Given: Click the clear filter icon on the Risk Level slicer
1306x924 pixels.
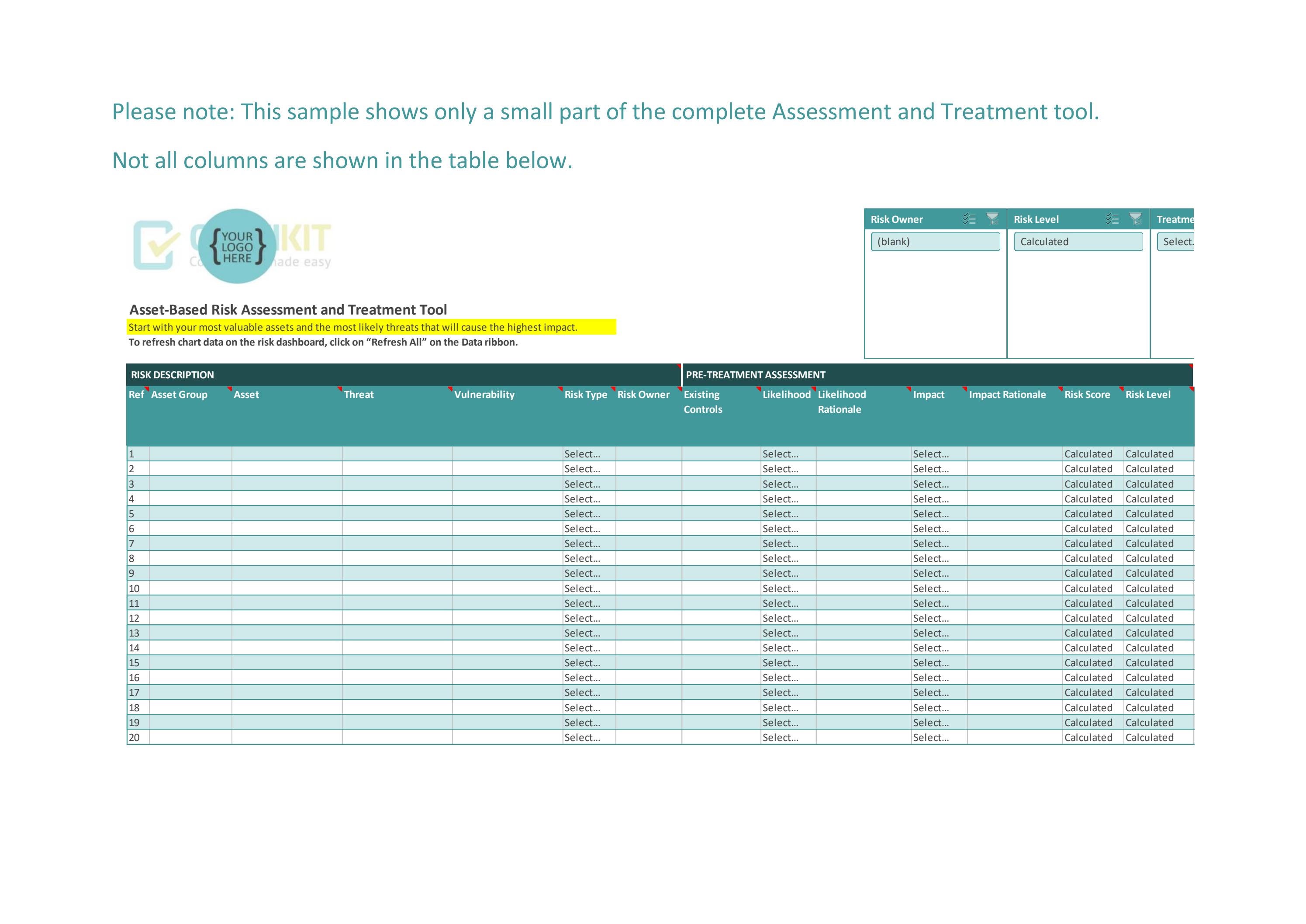Looking at the screenshot, I should coord(1135,218).
